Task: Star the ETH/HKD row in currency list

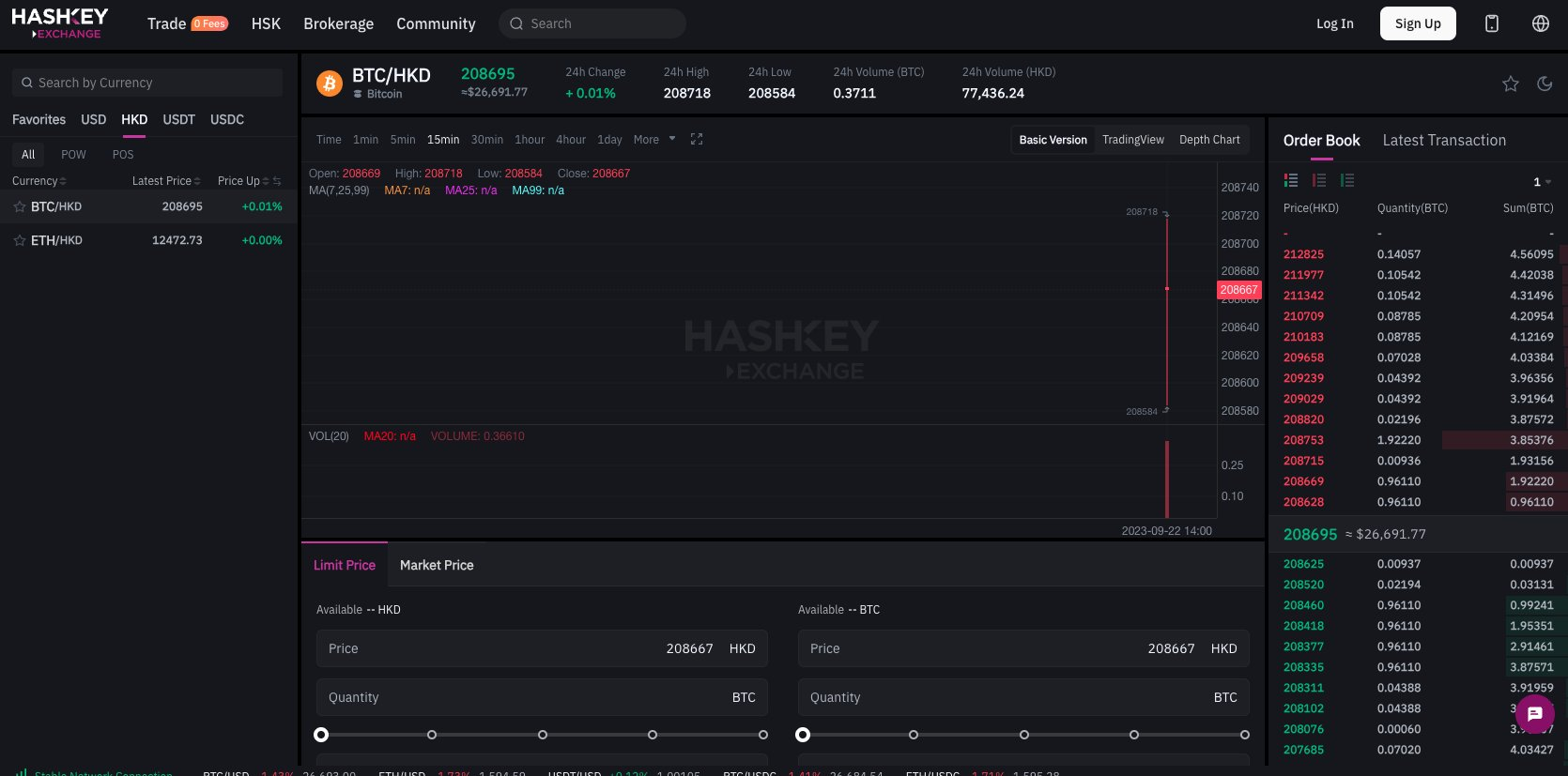Action: point(20,240)
